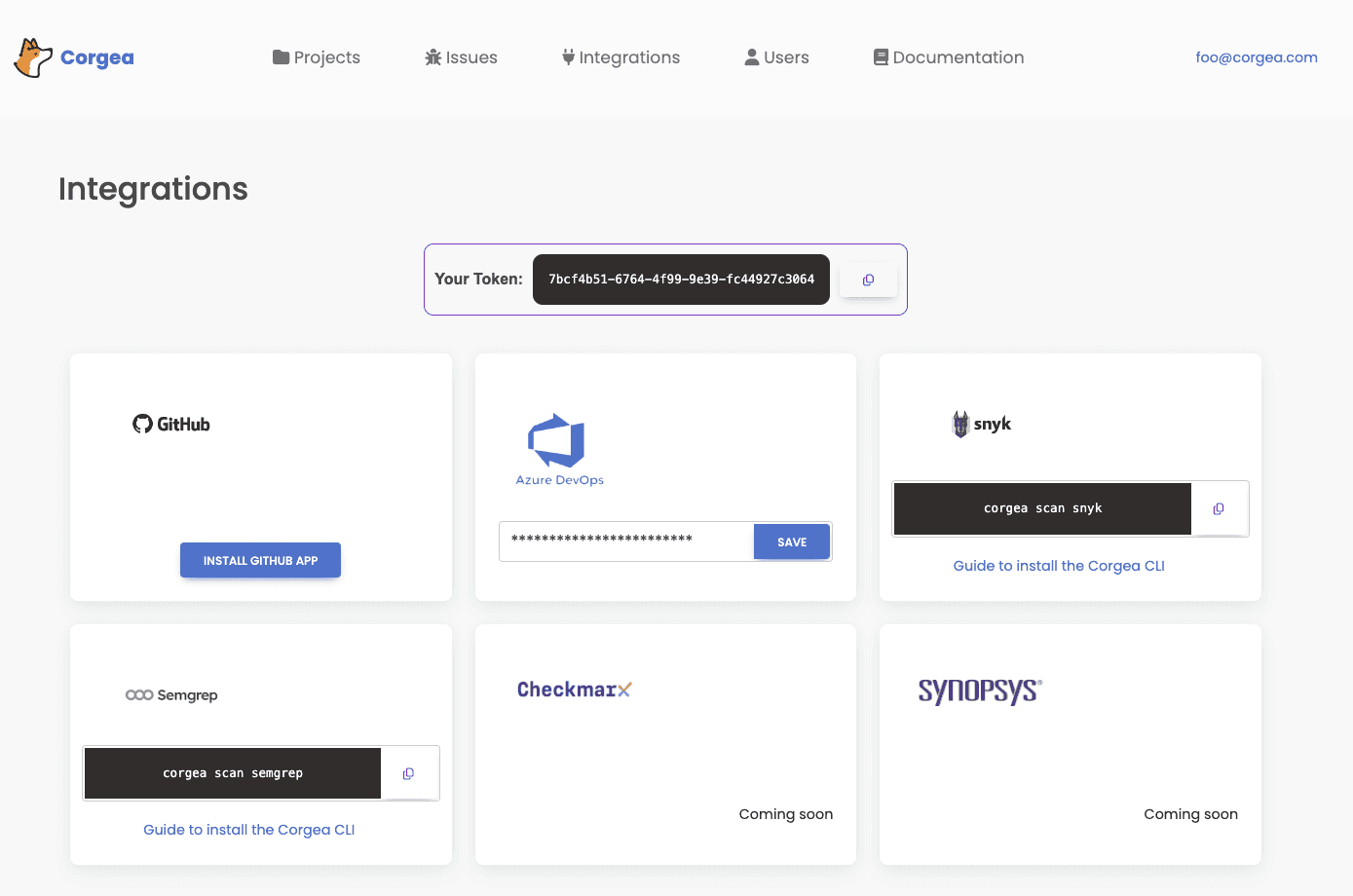1353x896 pixels.
Task: Open CLI install guide under Snyk
Action: 1059,566
